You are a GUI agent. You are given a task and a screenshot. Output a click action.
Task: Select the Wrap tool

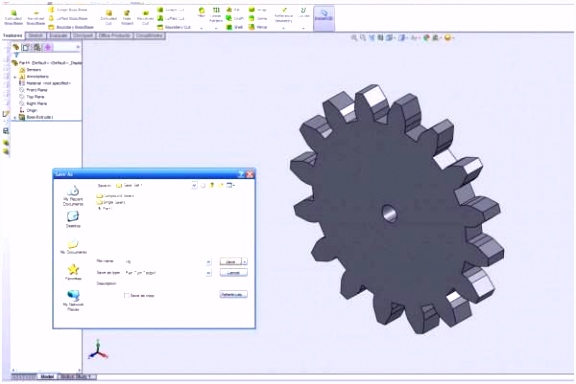pyautogui.click(x=257, y=10)
